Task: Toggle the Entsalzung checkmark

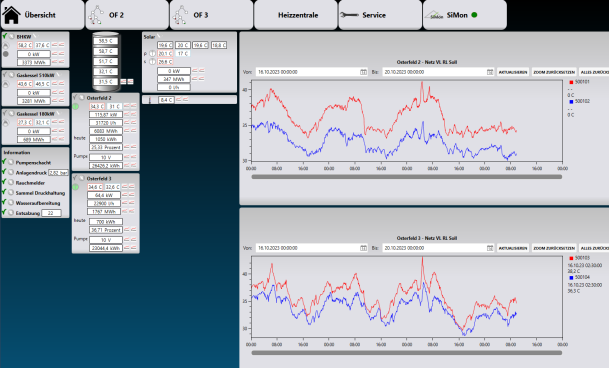Action: (x=4, y=212)
